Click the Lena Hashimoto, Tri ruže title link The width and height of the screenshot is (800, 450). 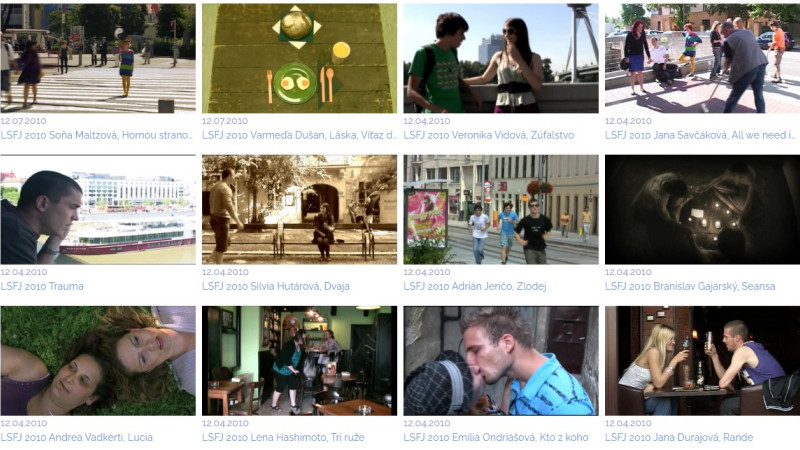pyautogui.click(x=306, y=437)
